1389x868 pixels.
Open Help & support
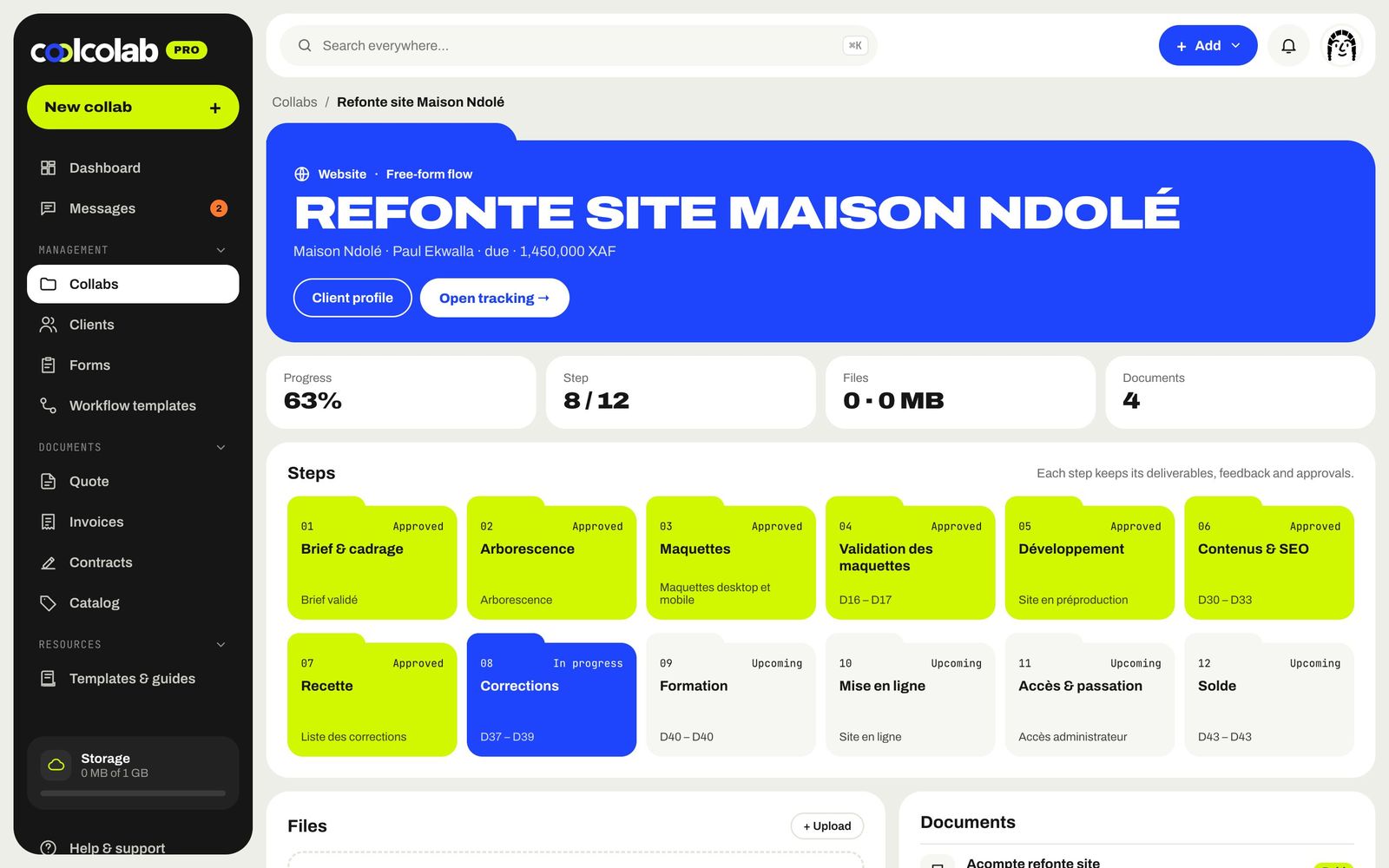tap(133, 848)
